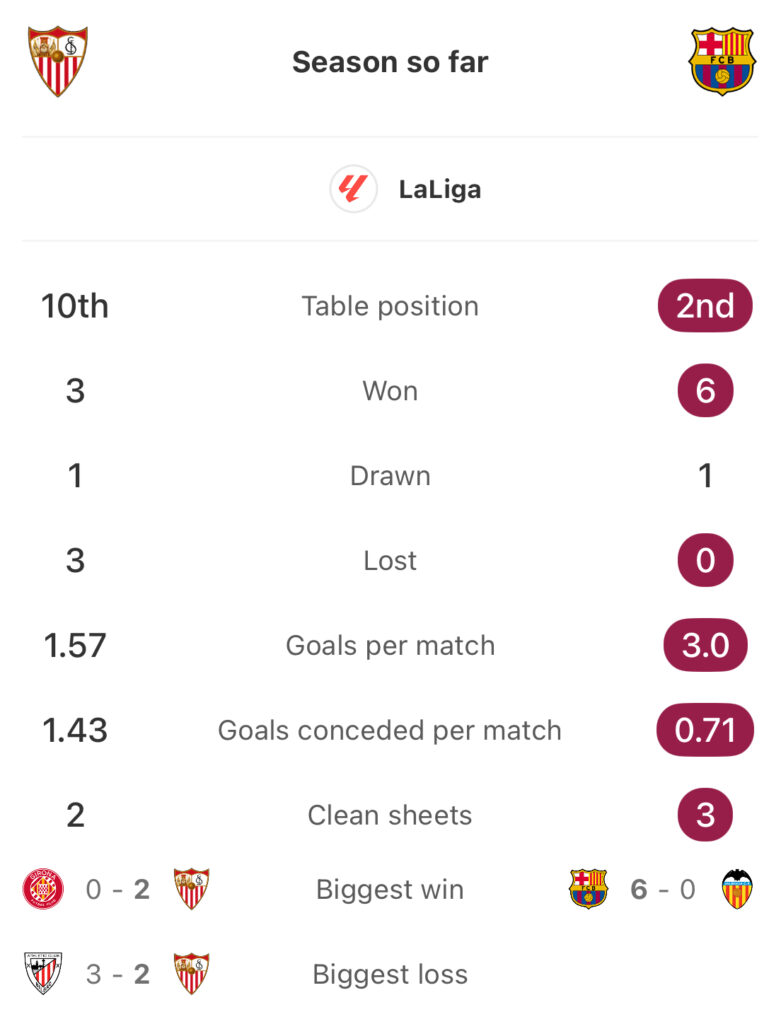Tap Sevilla's 10th table position value
The image size is (781, 1024).
point(75,306)
